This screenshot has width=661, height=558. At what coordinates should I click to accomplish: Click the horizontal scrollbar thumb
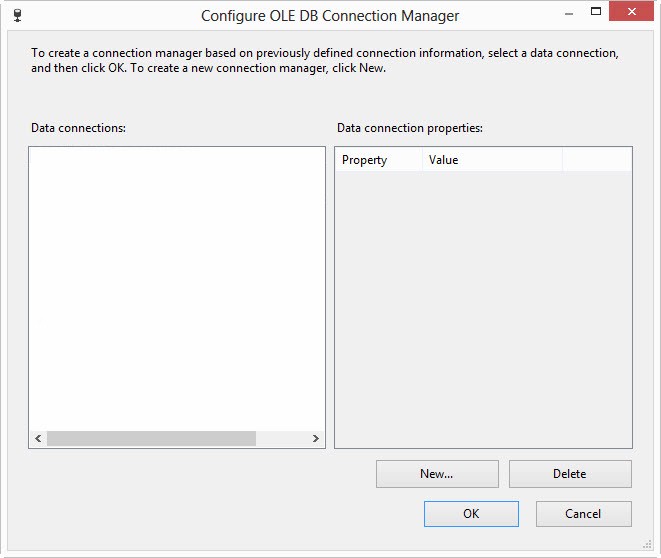pos(151,438)
